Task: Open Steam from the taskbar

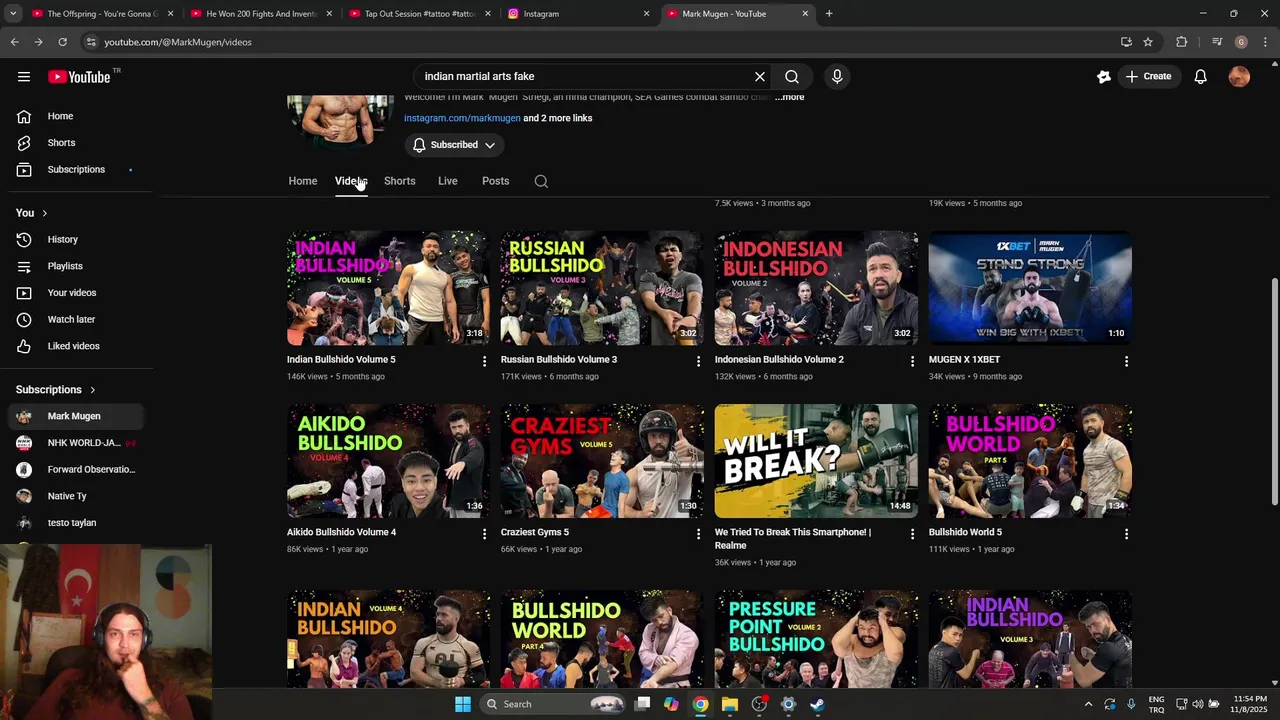Action: [x=817, y=704]
